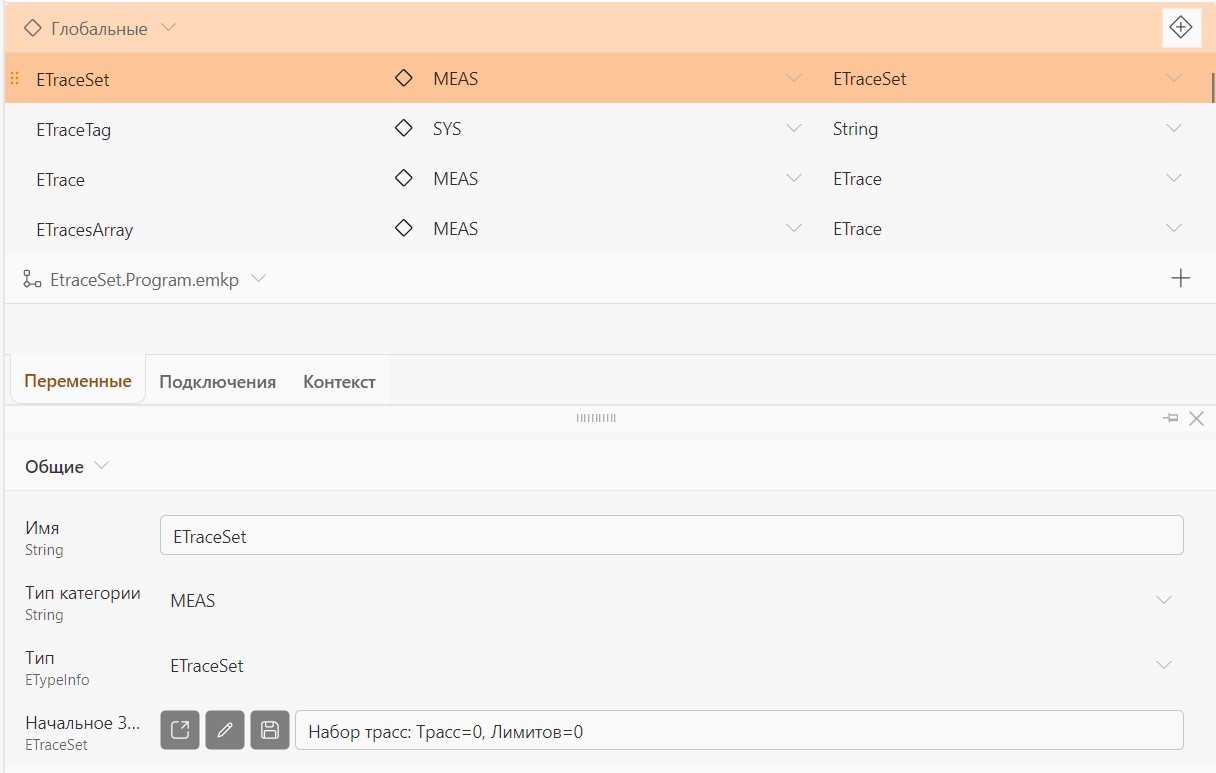Click MEAS value in Тип категории property

click(192, 601)
